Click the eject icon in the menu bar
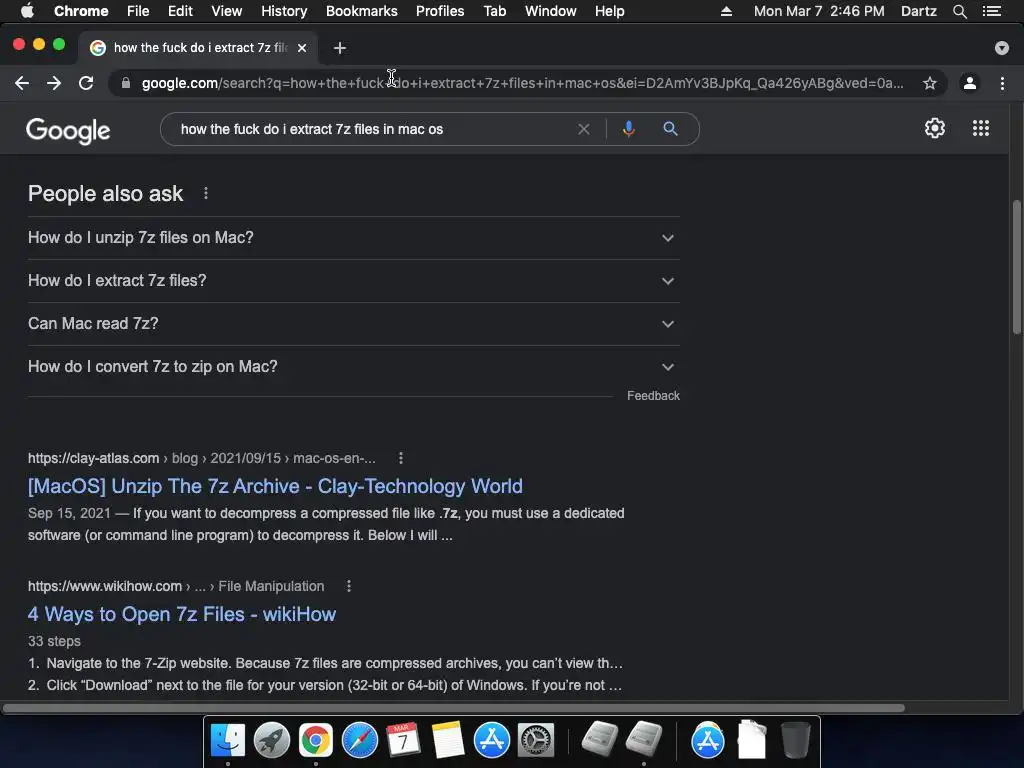The image size is (1024, 768). (726, 11)
